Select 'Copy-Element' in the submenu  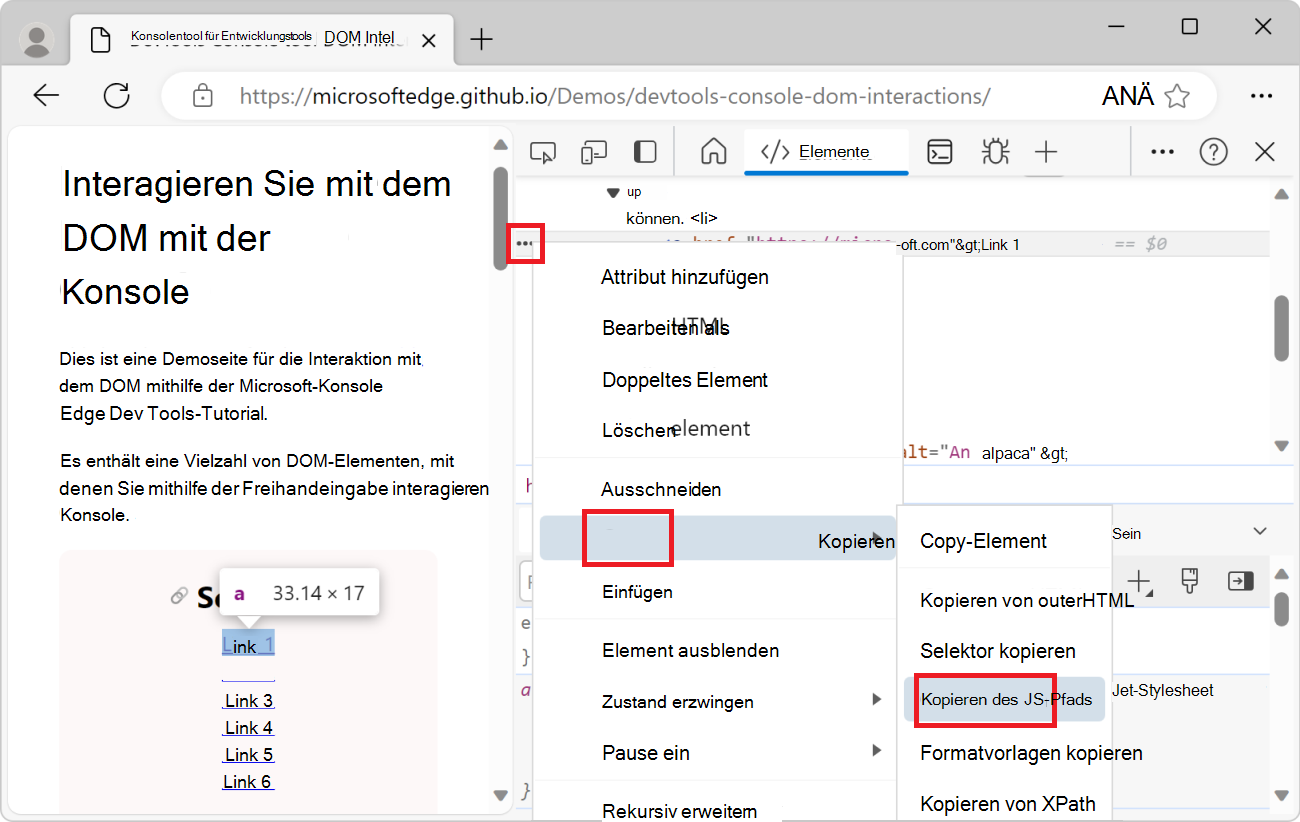pyautogui.click(x=983, y=541)
